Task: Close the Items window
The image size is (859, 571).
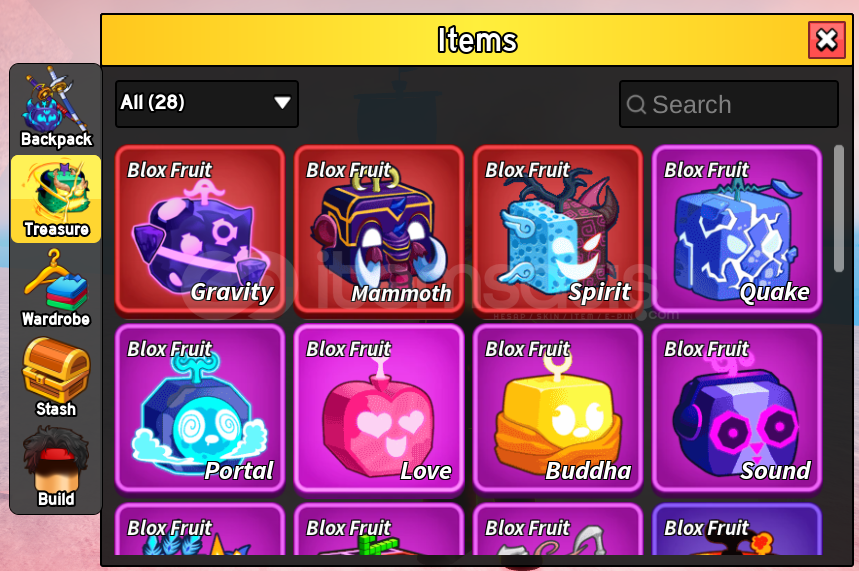Action: coord(827,40)
